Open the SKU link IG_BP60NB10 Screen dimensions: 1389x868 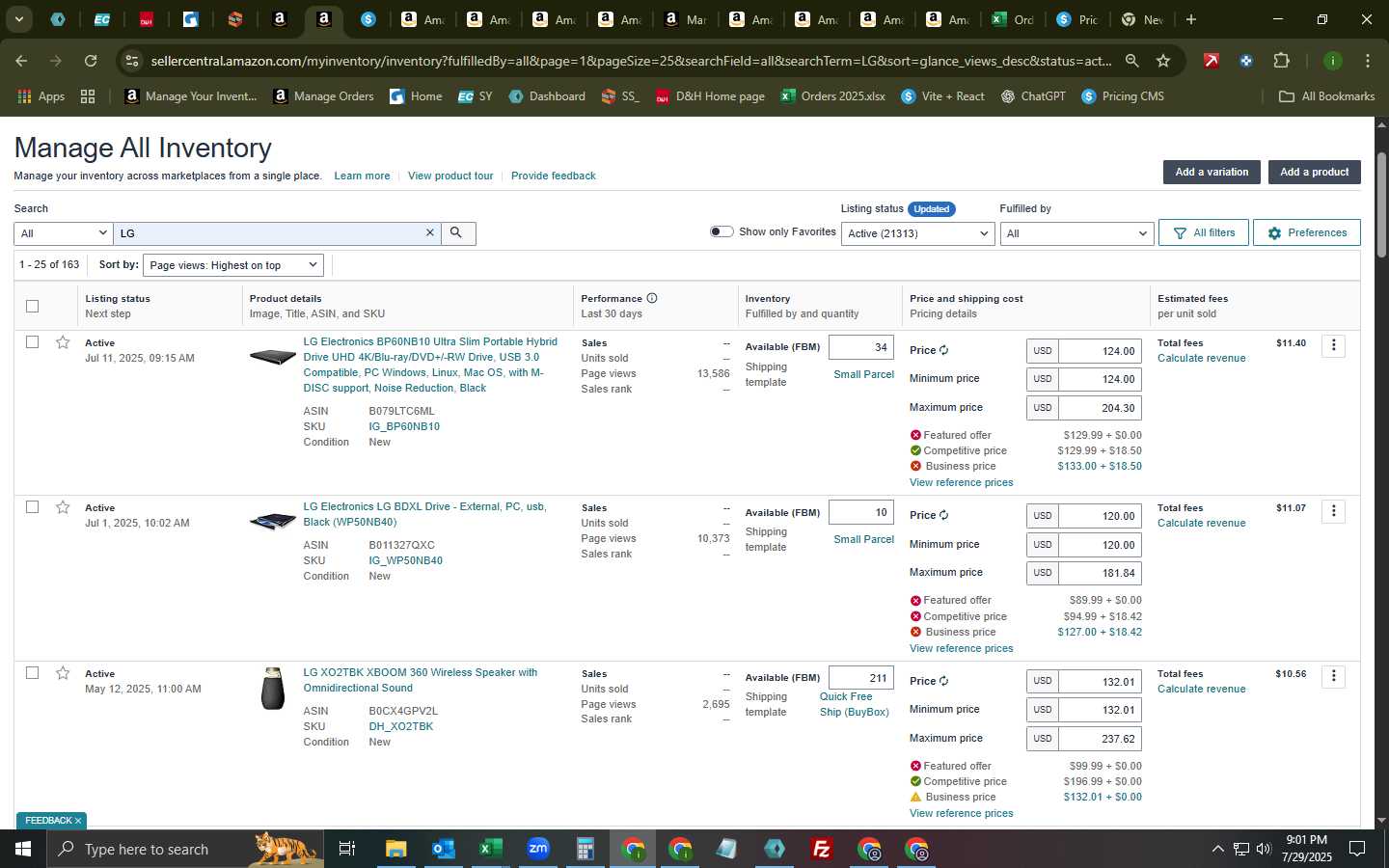(404, 426)
